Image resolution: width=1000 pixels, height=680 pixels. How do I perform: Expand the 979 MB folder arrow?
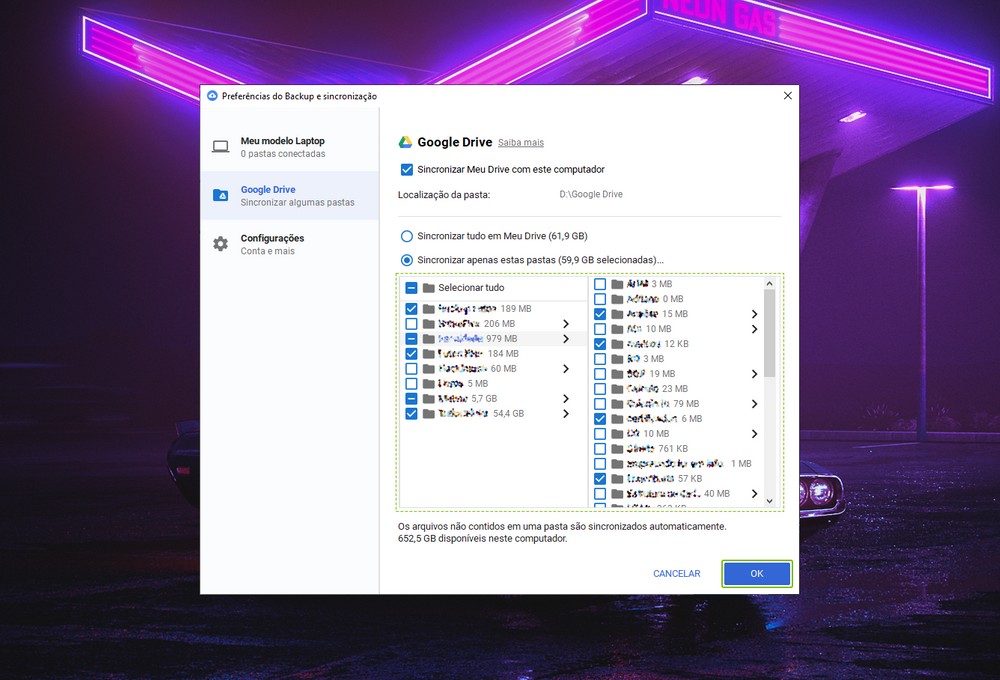(x=566, y=339)
